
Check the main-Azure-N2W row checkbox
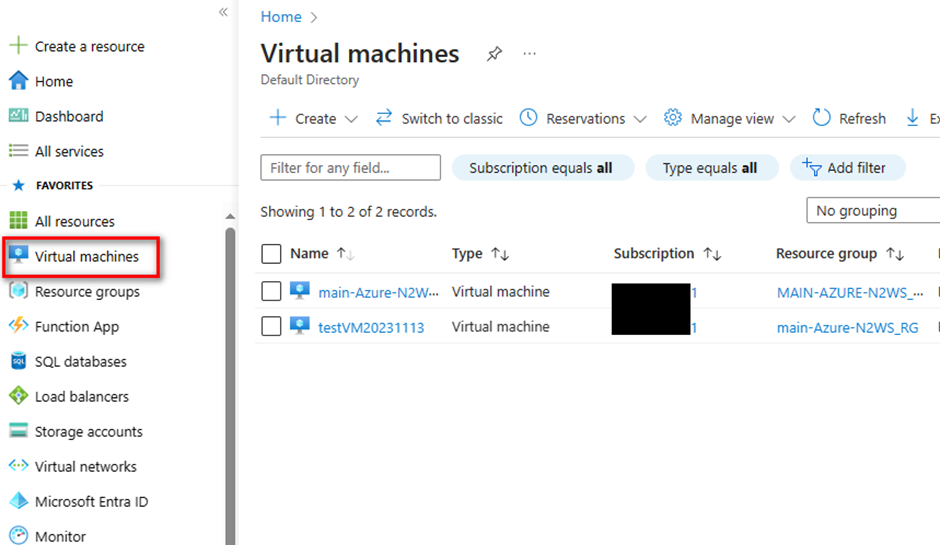click(x=271, y=291)
